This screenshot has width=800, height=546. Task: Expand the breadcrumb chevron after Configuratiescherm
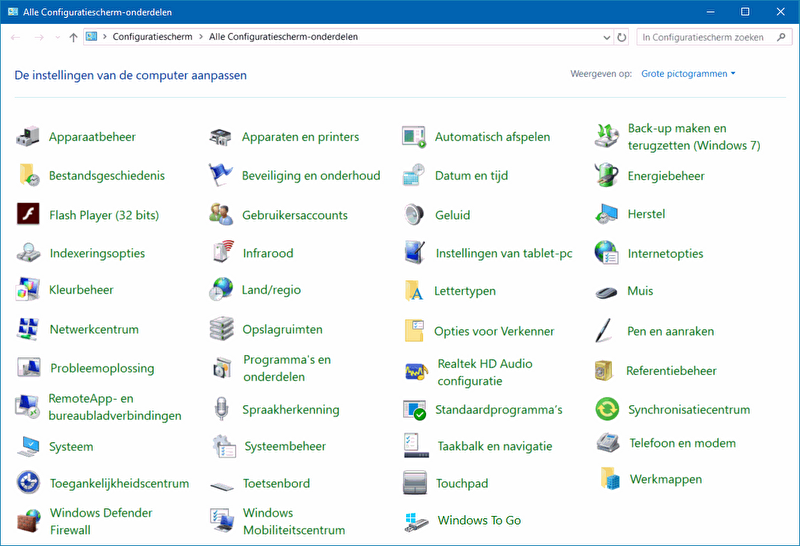click(200, 37)
